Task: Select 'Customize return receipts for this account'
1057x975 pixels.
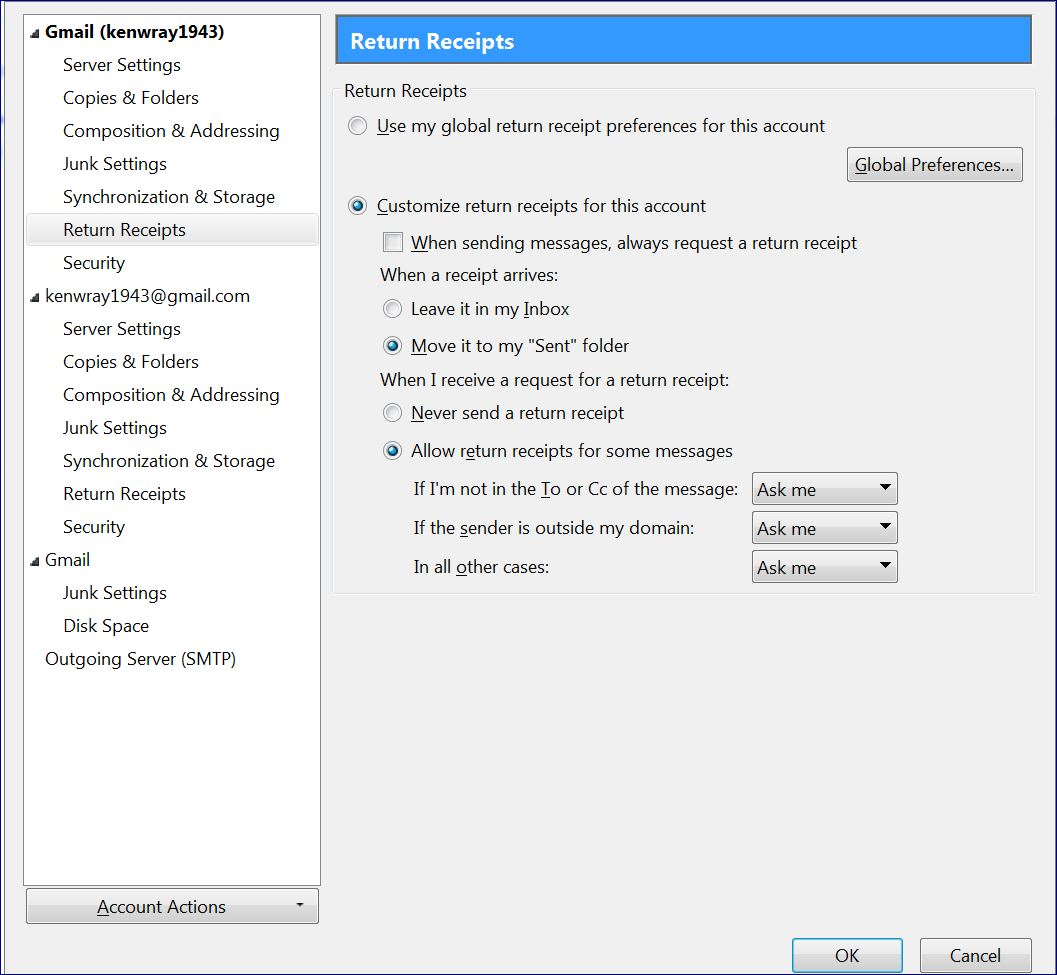Action: point(358,206)
